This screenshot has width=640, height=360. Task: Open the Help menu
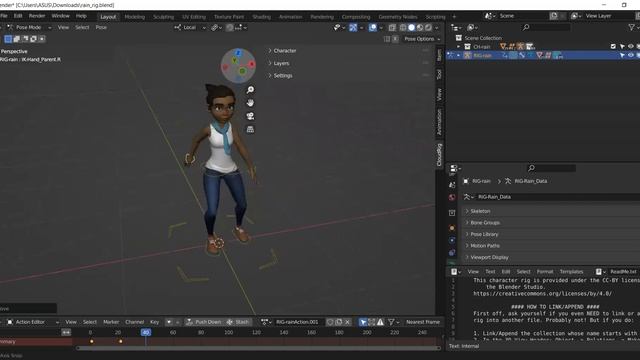[x=81, y=16]
